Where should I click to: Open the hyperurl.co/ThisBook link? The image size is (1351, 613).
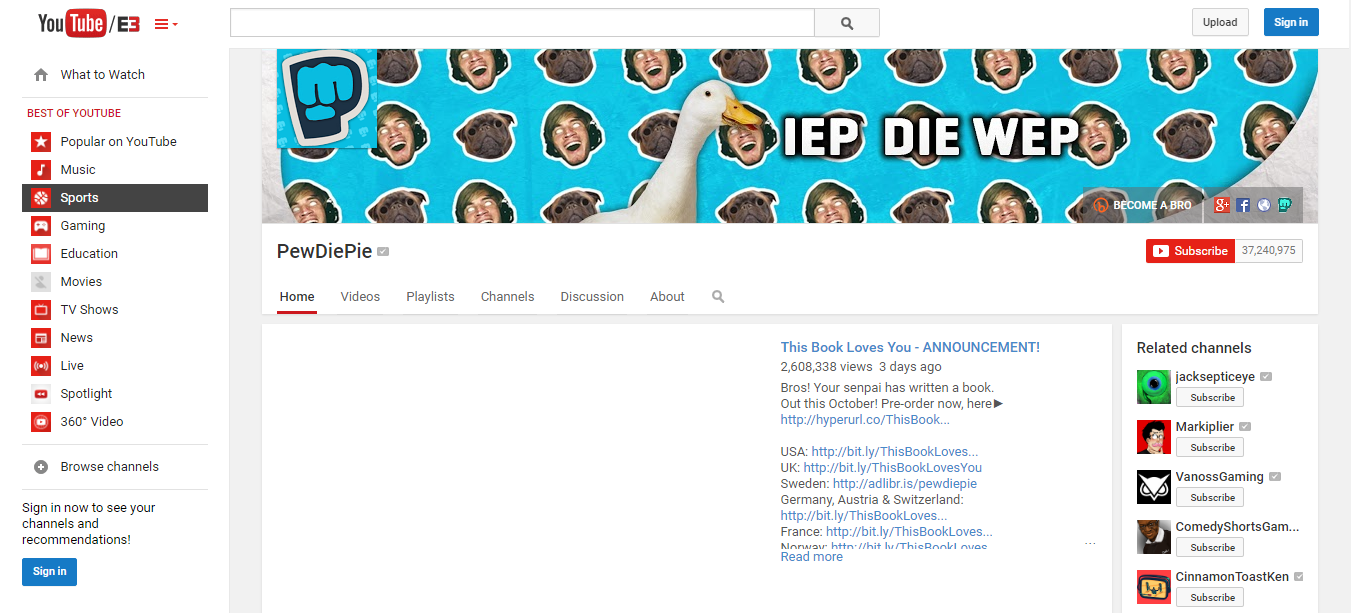(x=865, y=420)
